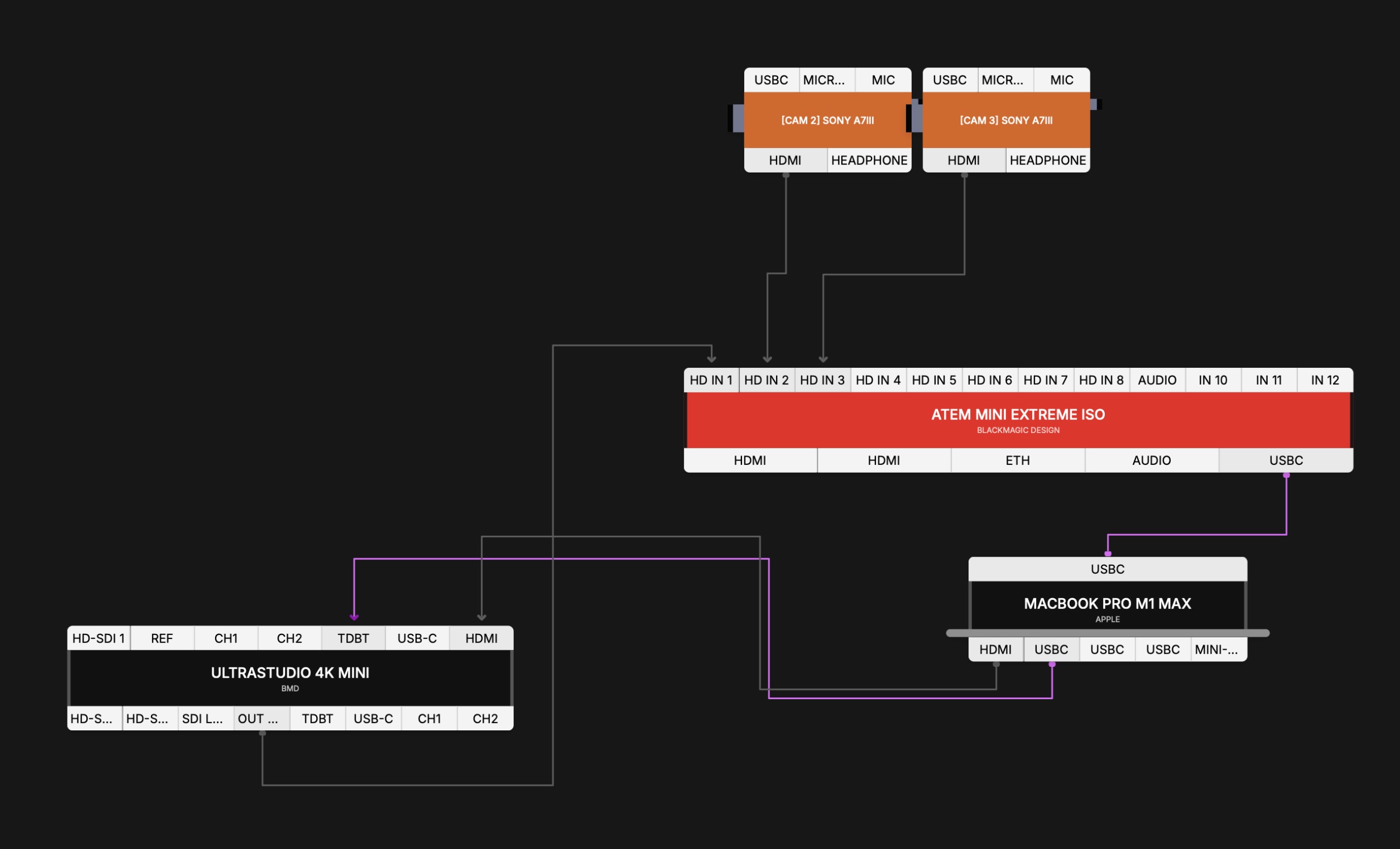Image resolution: width=1400 pixels, height=849 pixels.
Task: Click top USB-C port on UltraStudio
Action: coord(417,638)
